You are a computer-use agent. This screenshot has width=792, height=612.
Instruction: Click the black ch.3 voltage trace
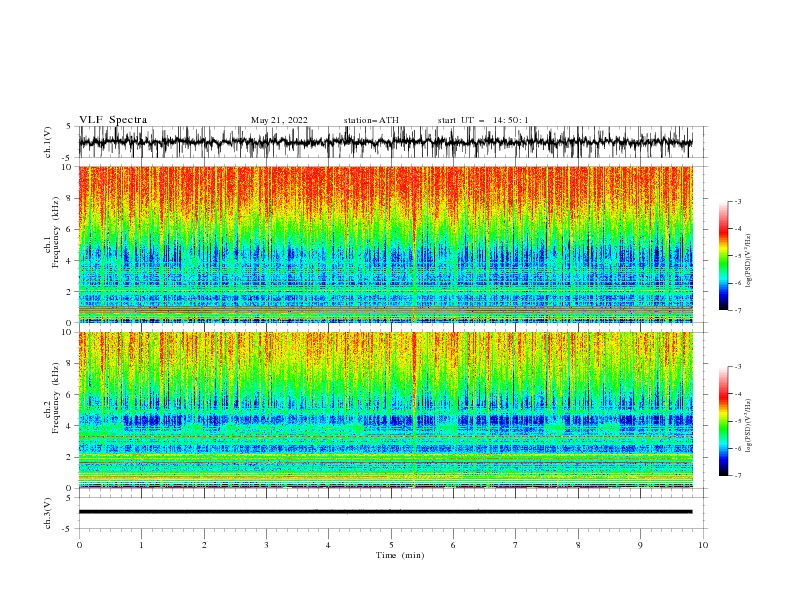[385, 512]
